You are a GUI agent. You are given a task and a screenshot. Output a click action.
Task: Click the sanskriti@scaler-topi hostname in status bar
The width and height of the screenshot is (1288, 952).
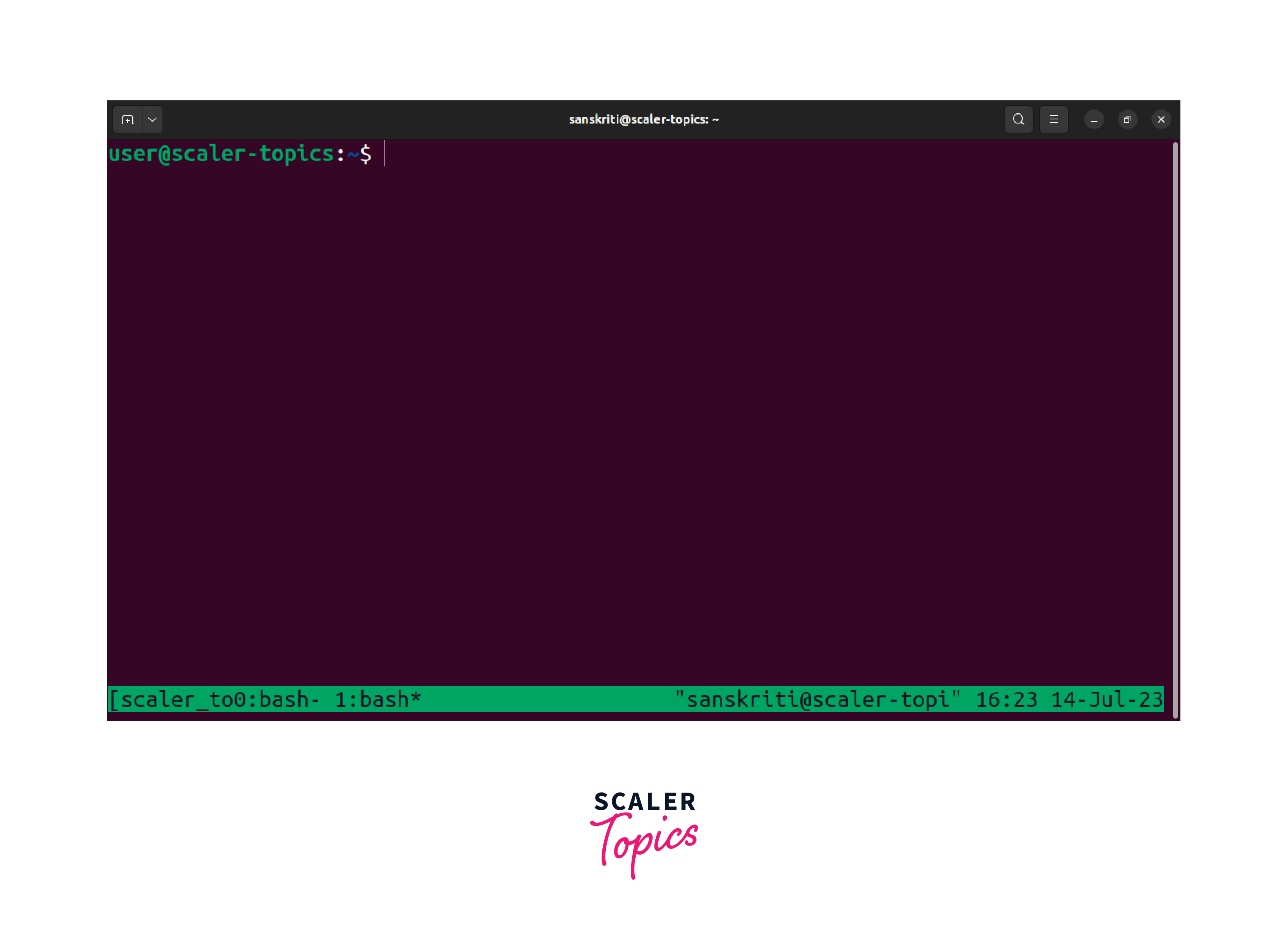point(818,700)
